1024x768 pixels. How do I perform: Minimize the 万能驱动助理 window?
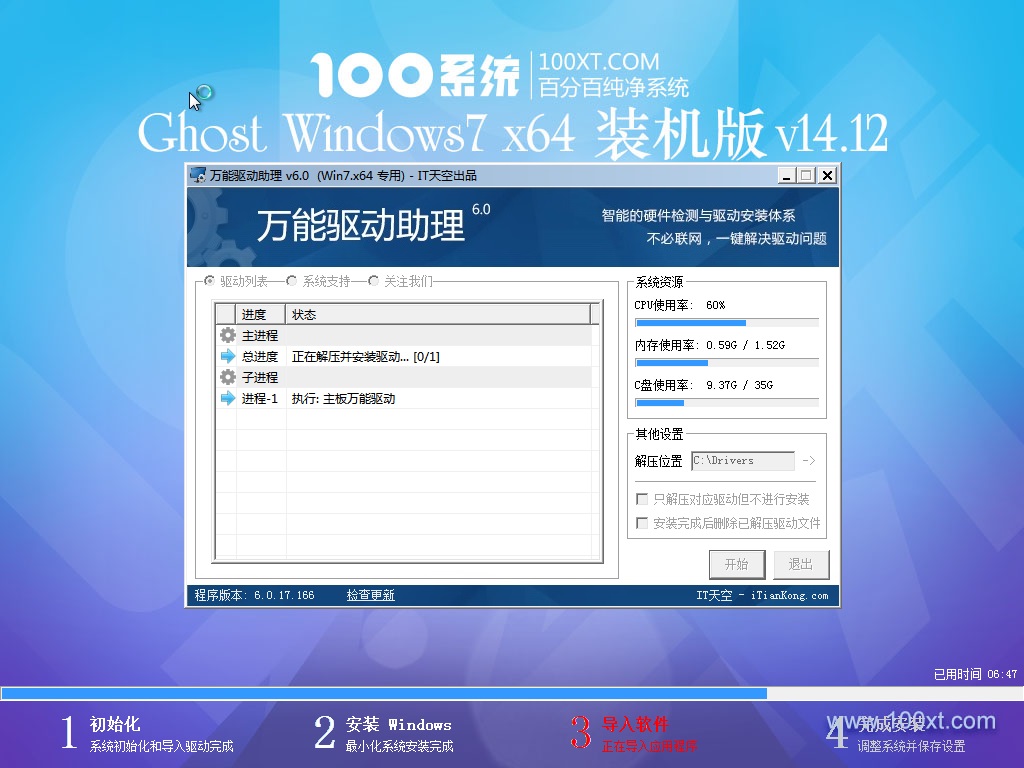788,175
